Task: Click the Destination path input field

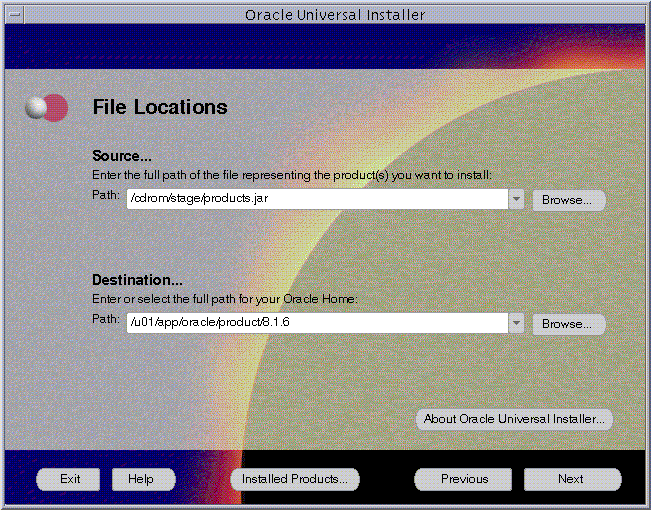Action: [317, 323]
